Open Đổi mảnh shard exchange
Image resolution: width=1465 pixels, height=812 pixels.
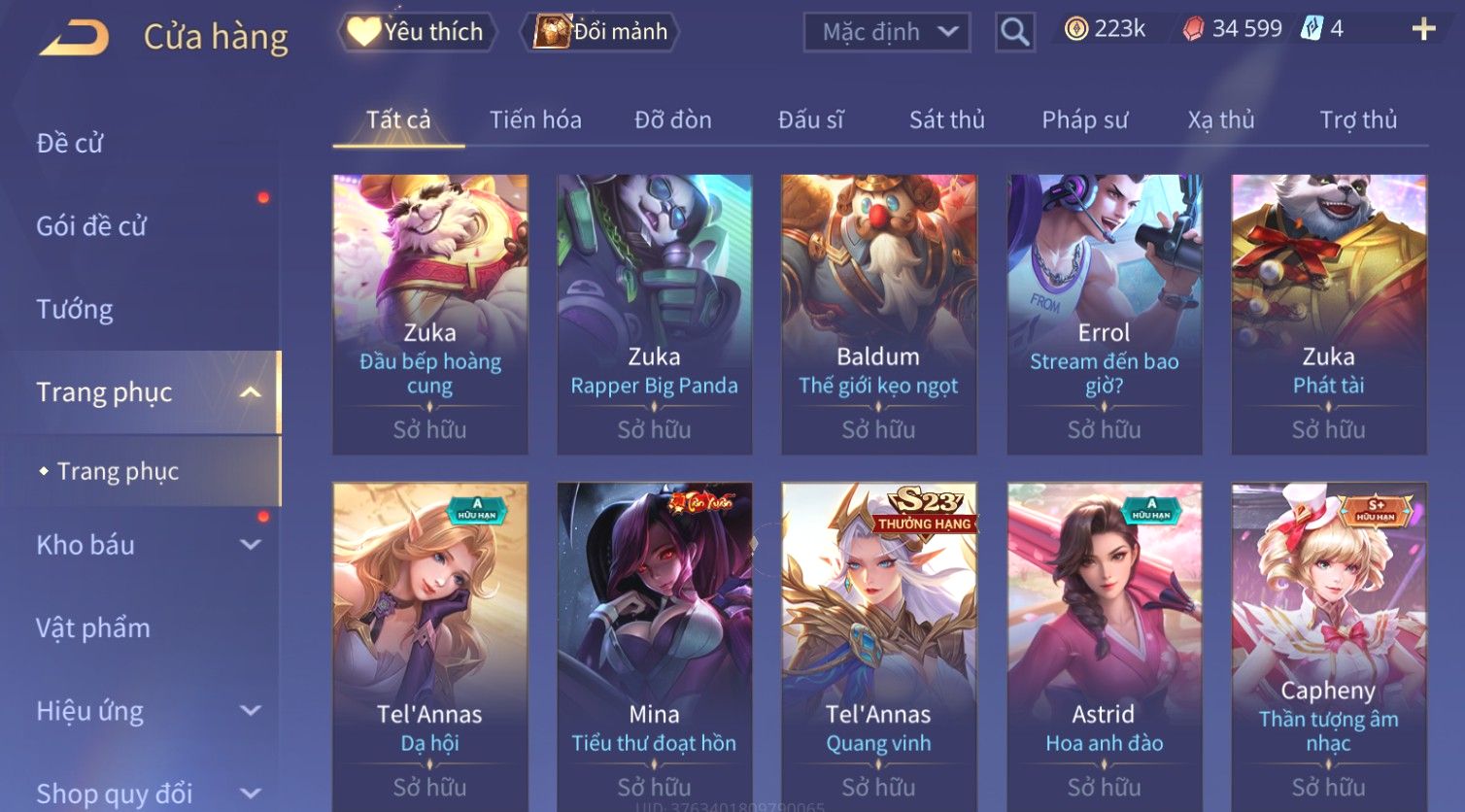[599, 32]
